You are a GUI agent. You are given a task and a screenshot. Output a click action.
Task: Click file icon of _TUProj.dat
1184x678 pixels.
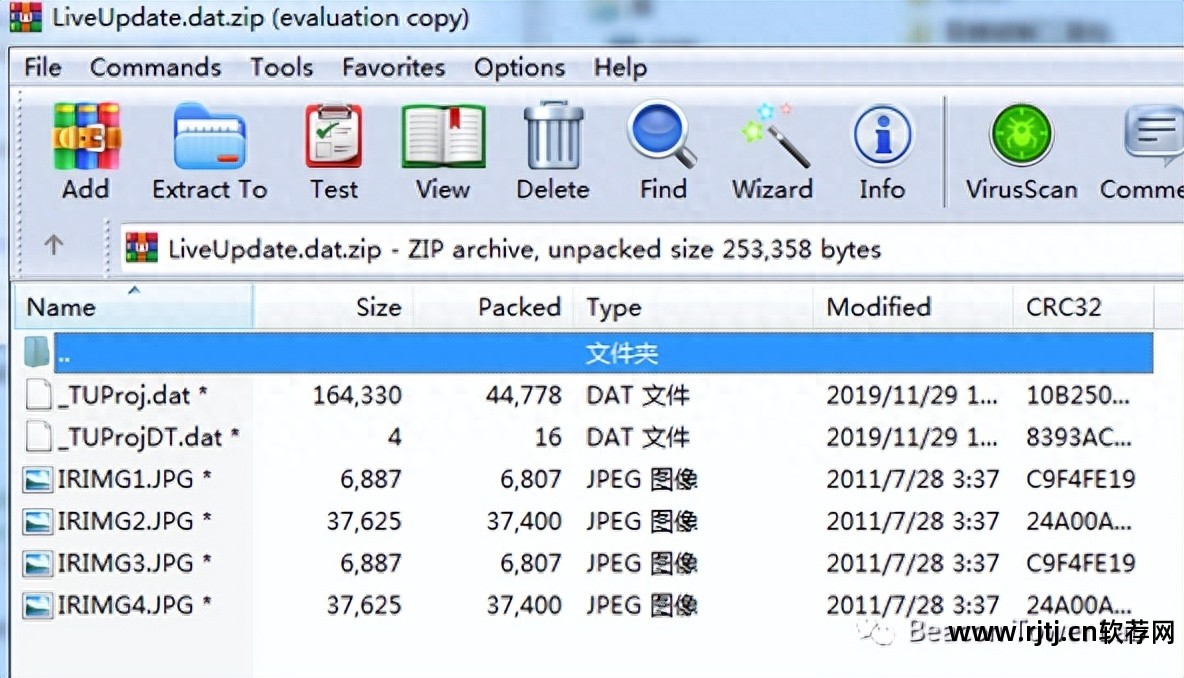point(39,395)
